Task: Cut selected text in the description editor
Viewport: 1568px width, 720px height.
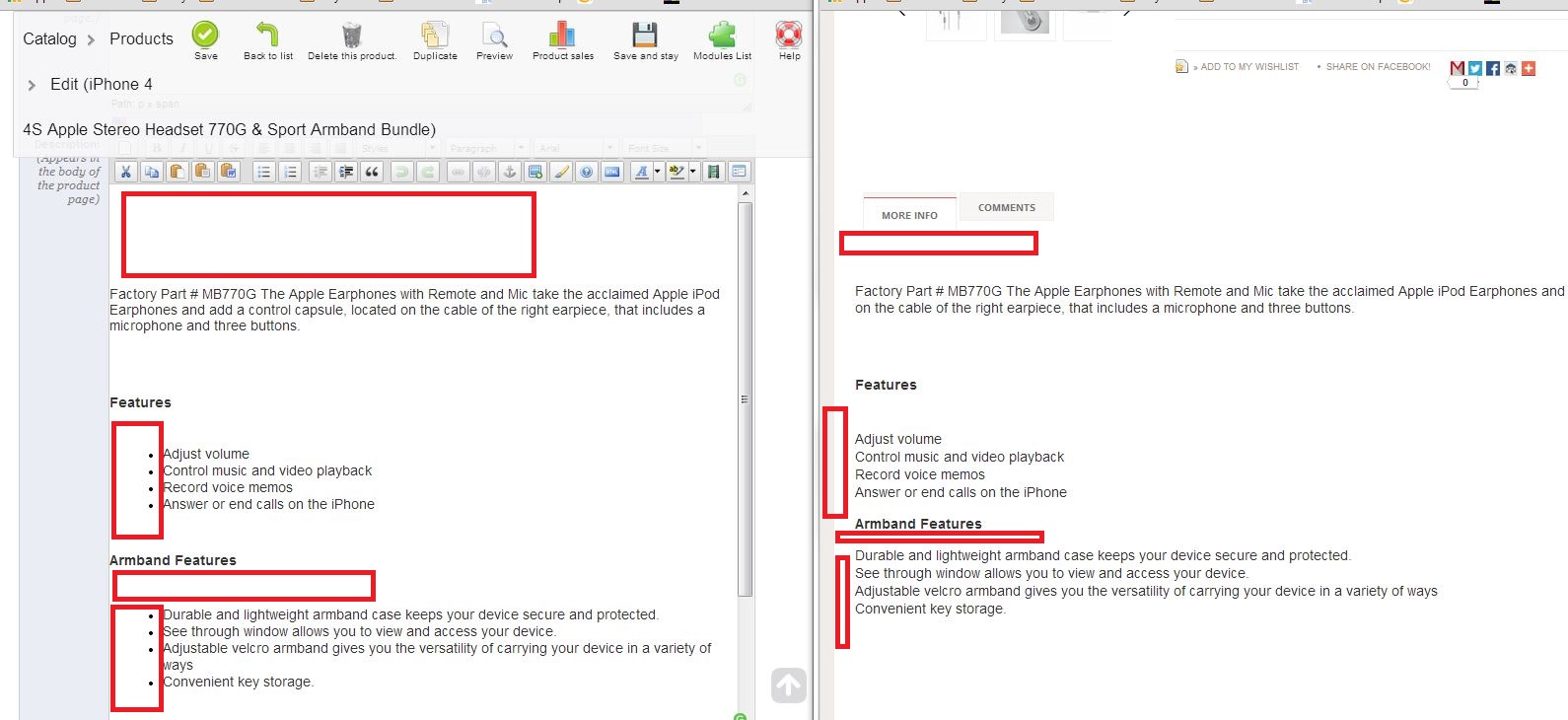Action: 125,172
